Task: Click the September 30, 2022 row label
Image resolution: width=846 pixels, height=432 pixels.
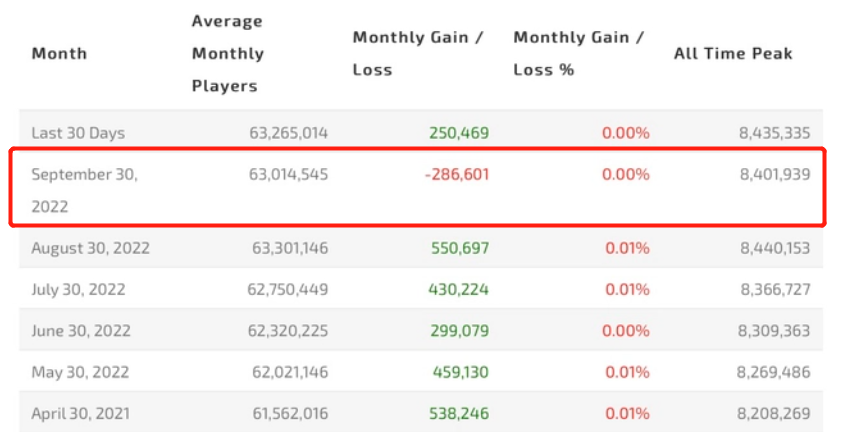Action: pyautogui.click(x=84, y=189)
